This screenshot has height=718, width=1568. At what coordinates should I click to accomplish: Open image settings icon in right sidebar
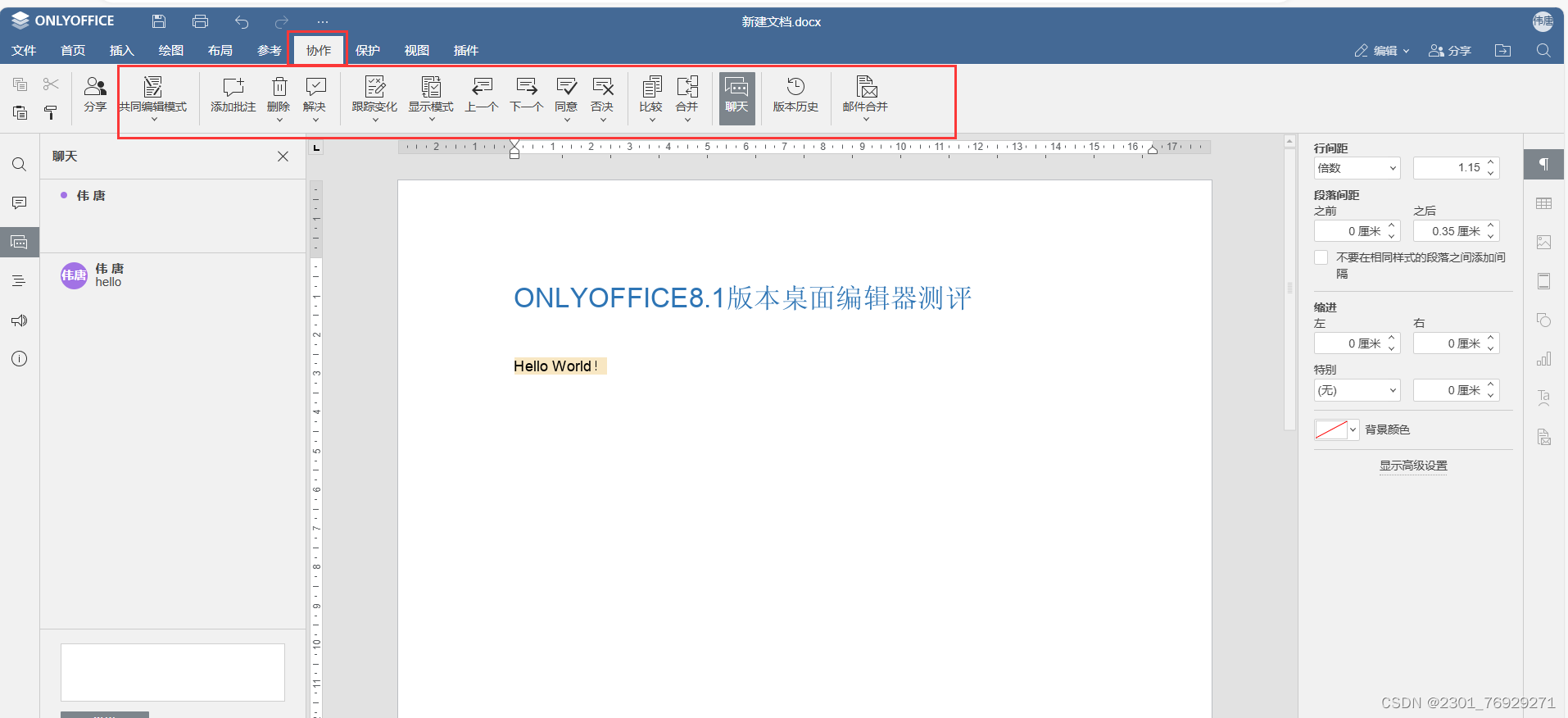[x=1543, y=242]
